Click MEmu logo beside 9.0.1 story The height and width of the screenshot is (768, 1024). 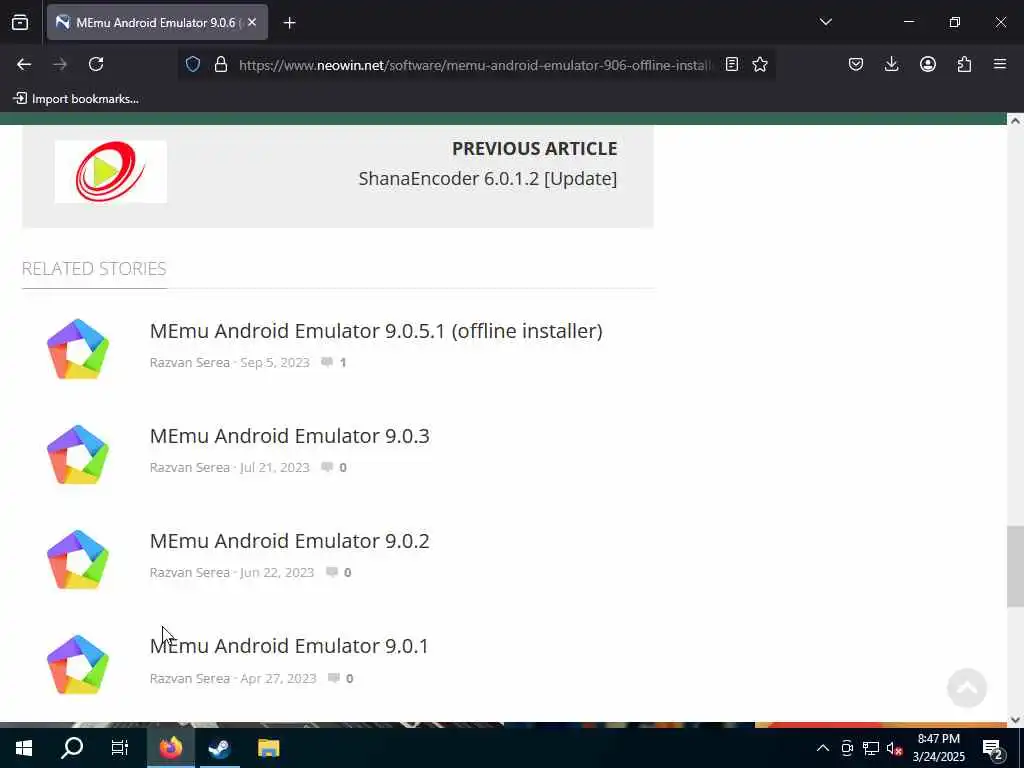(x=78, y=665)
